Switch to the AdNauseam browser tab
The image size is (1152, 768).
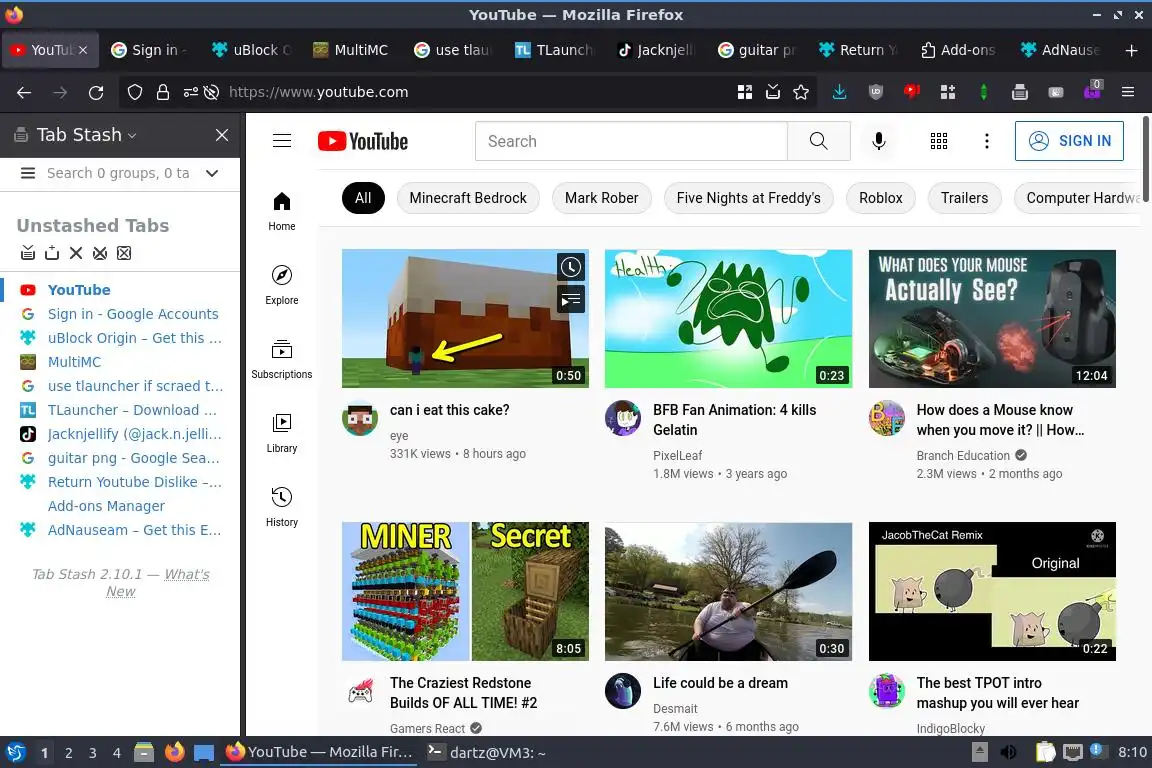1060,50
